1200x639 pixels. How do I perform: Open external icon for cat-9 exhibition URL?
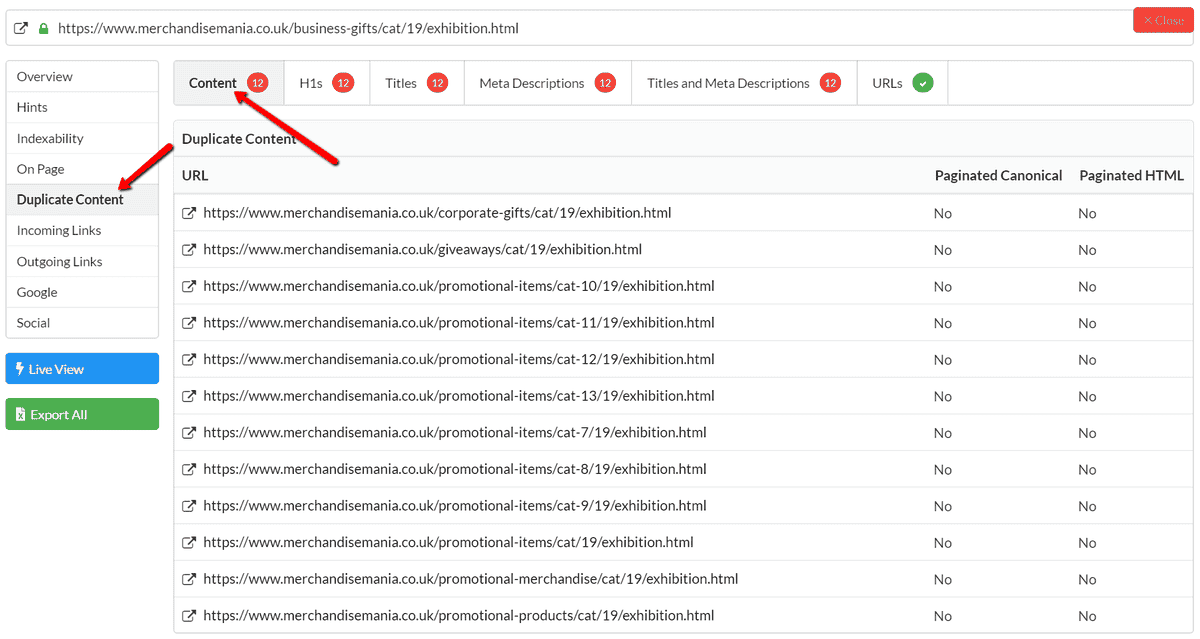tap(189, 506)
